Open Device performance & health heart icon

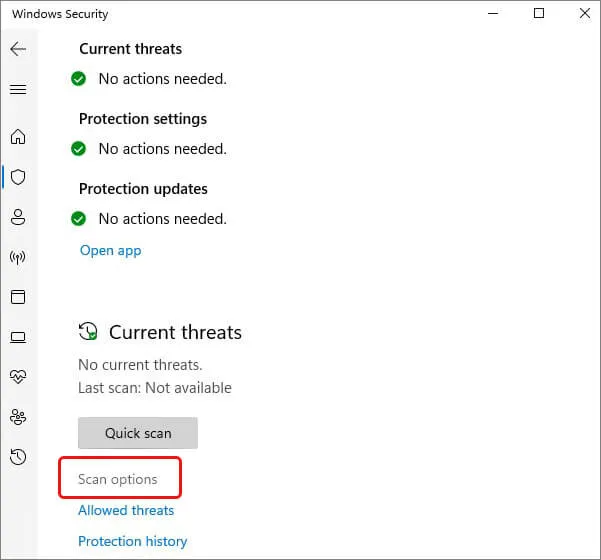pyautogui.click(x=18, y=377)
